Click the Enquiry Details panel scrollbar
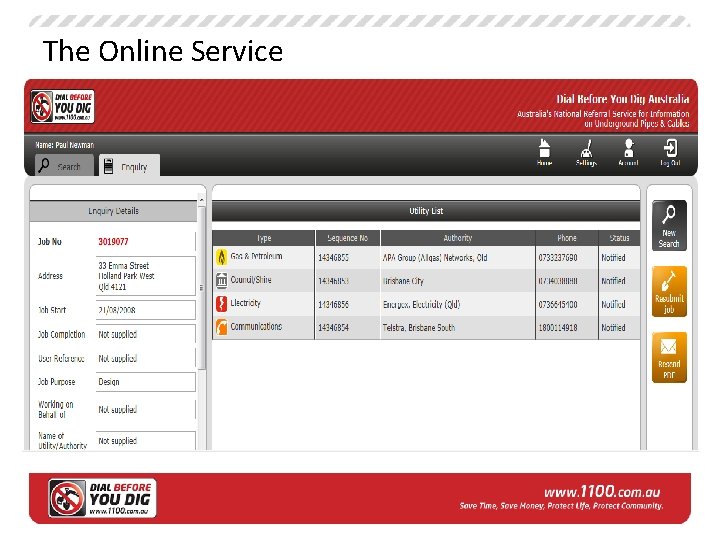Screen dimensions: 720x540 click(x=201, y=287)
